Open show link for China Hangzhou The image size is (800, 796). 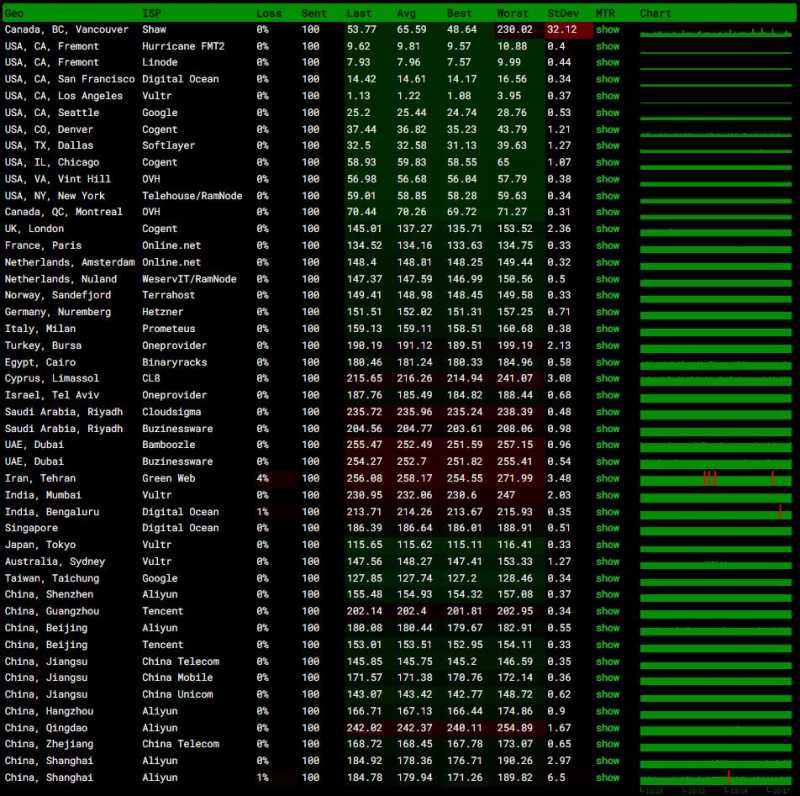coord(607,711)
